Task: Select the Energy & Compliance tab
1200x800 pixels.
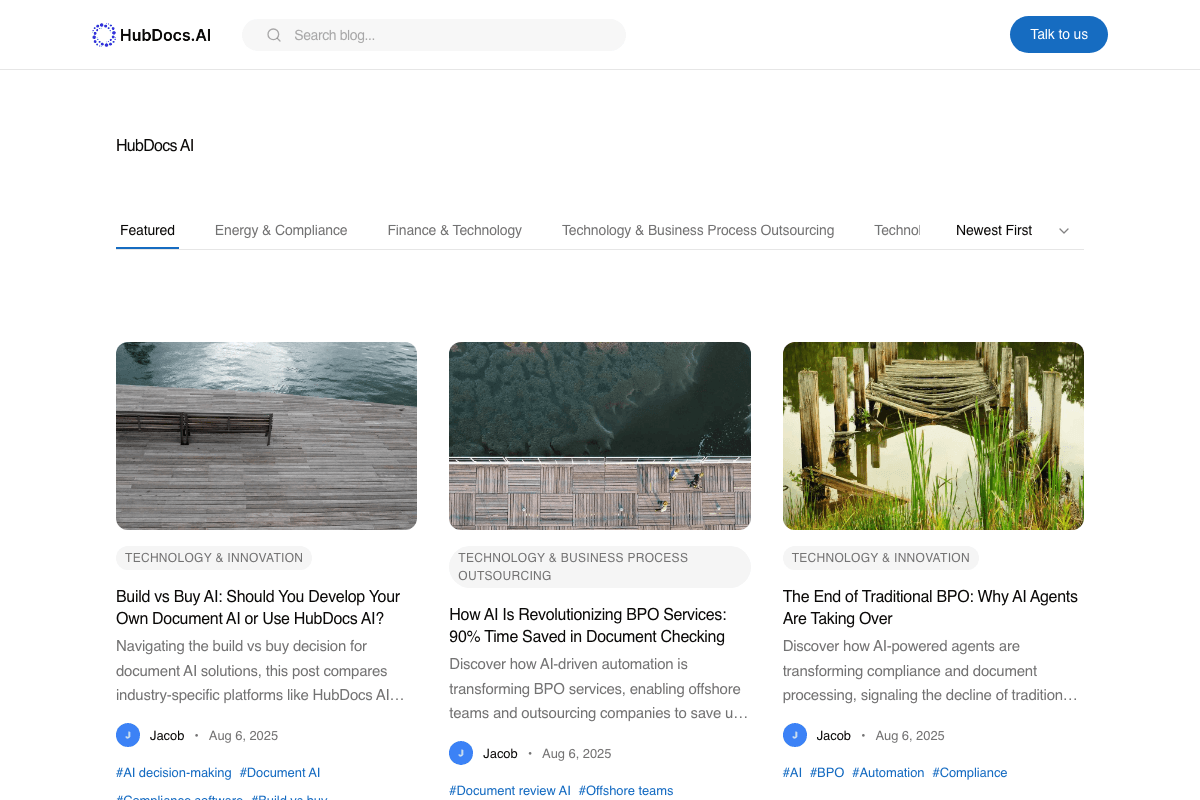Action: [x=281, y=230]
